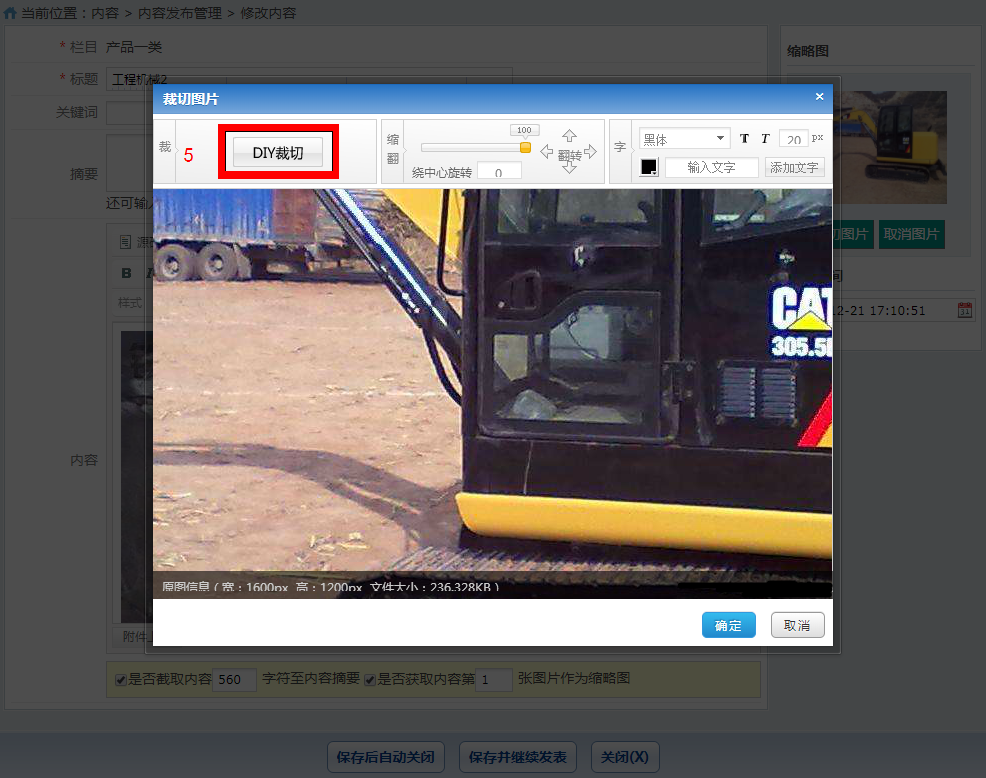This screenshot has height=778, width=986.
Task: Flip the image upward using the up arrow
Action: click(x=569, y=136)
